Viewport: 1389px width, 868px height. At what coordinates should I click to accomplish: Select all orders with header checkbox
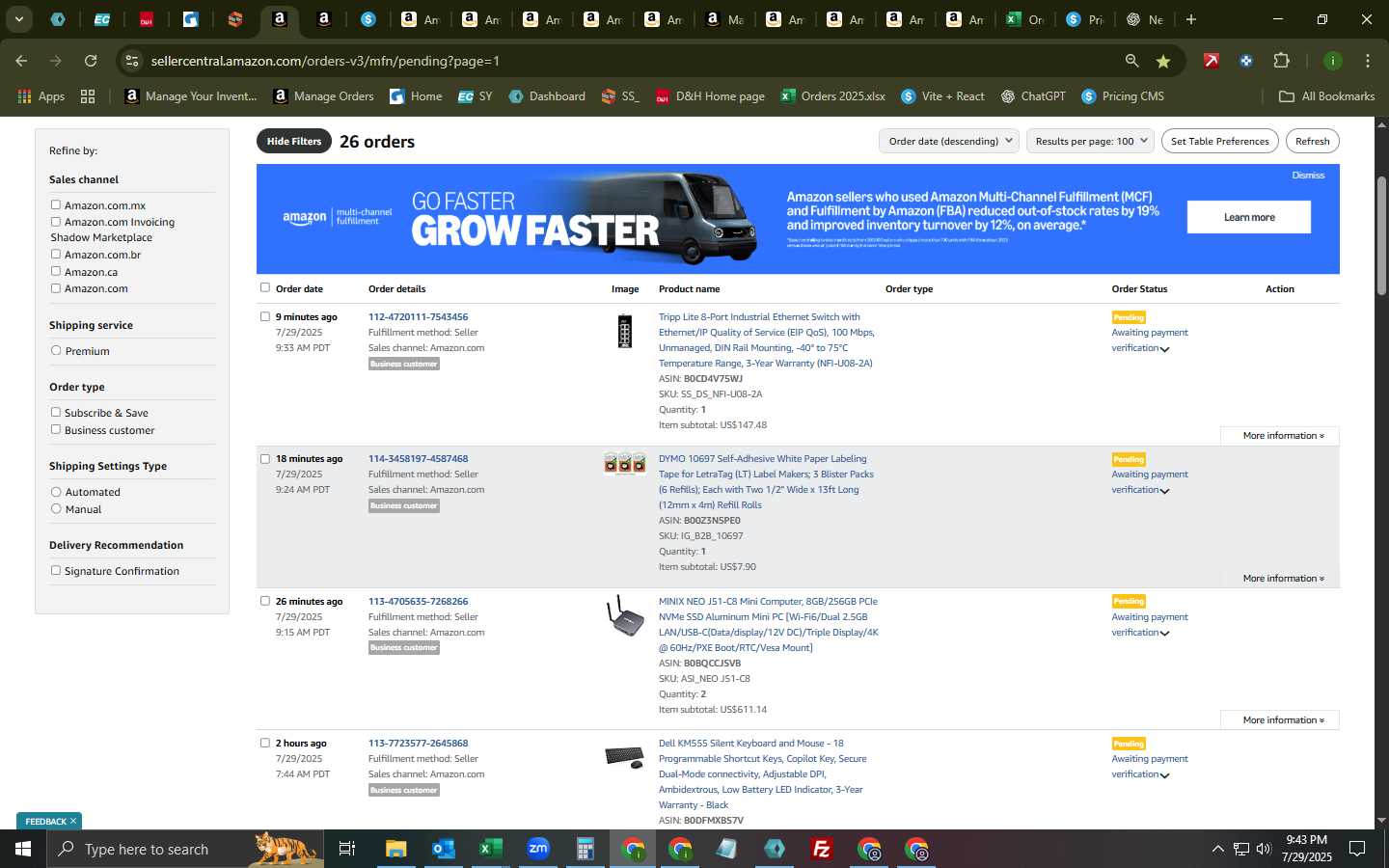click(265, 287)
